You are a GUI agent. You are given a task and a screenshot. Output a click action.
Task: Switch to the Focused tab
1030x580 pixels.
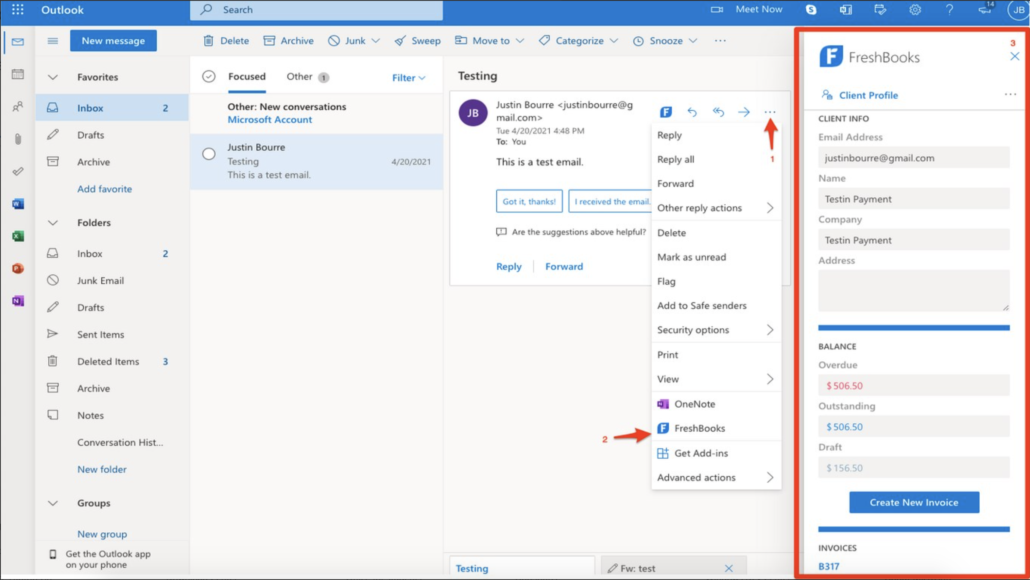pos(247,76)
